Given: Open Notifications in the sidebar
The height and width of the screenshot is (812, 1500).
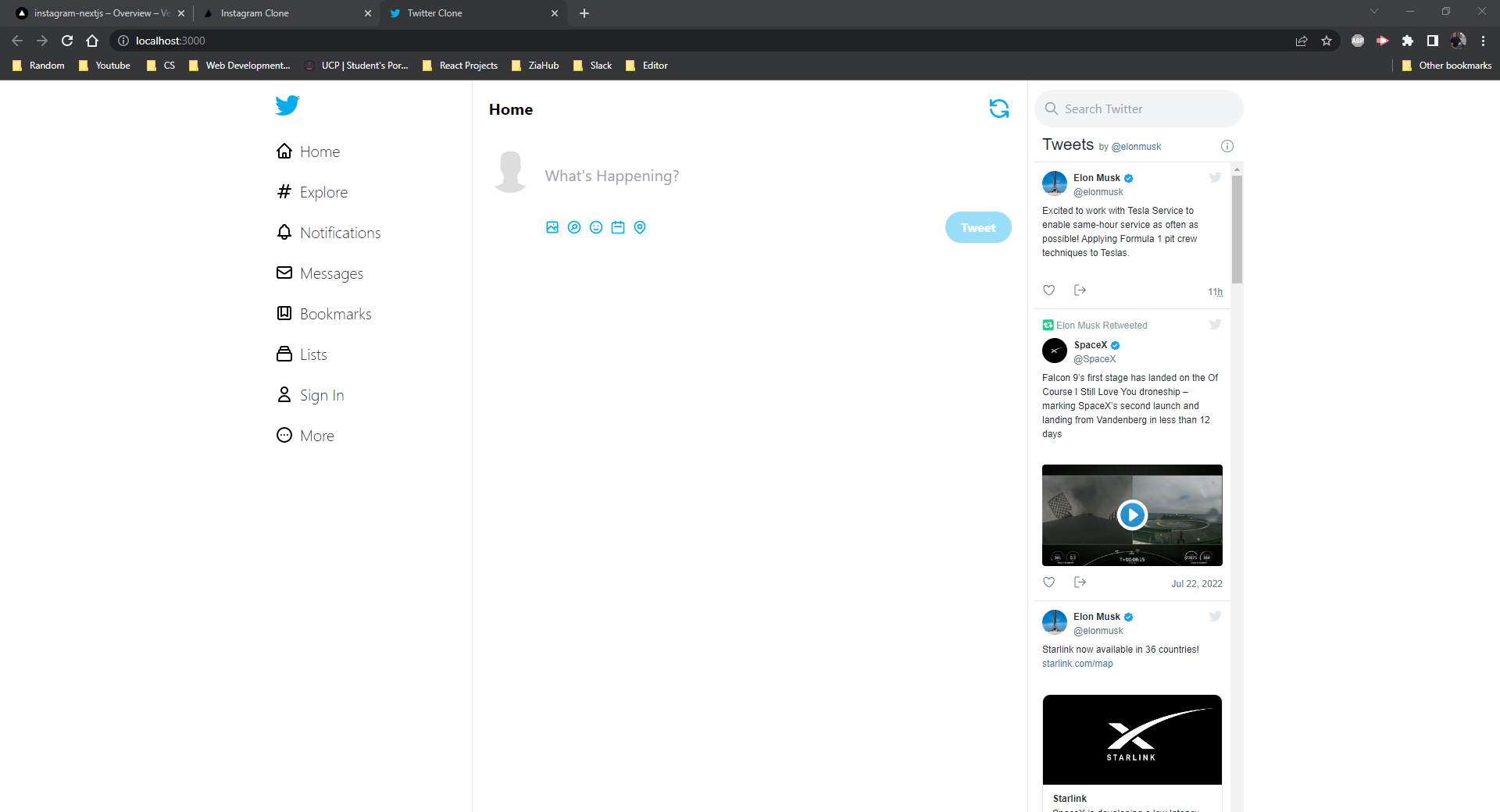Looking at the screenshot, I should 329,233.
